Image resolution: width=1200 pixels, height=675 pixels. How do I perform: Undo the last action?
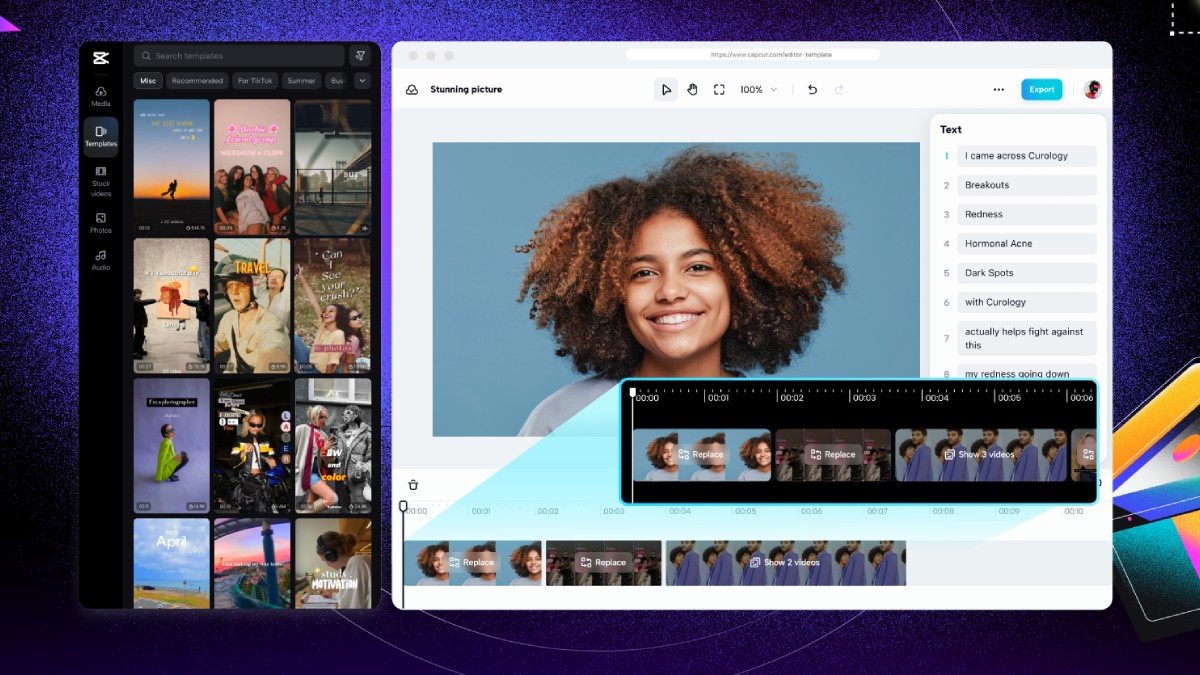tap(812, 90)
